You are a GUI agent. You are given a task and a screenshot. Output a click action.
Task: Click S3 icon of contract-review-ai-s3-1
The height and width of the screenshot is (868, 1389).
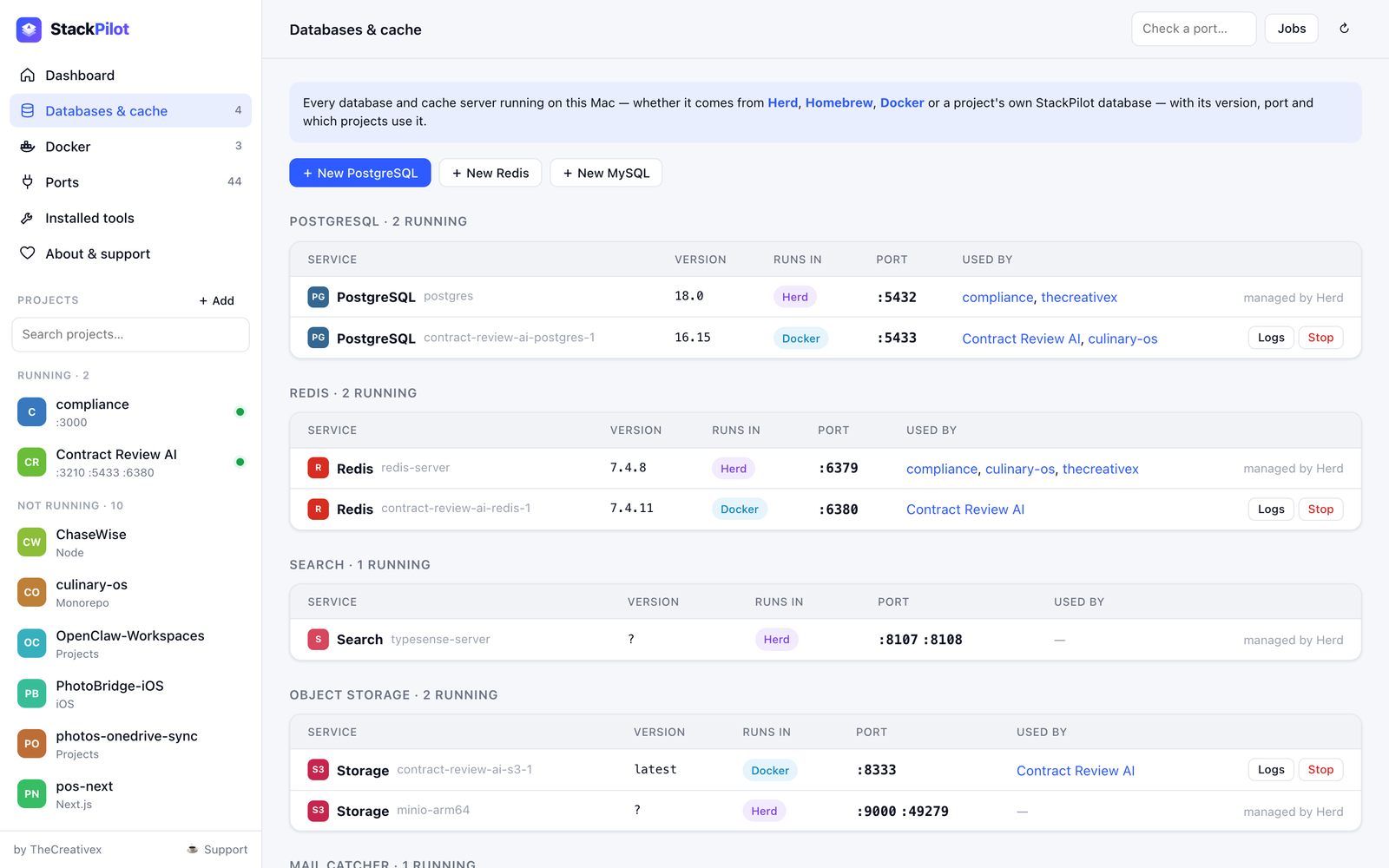[x=319, y=770]
